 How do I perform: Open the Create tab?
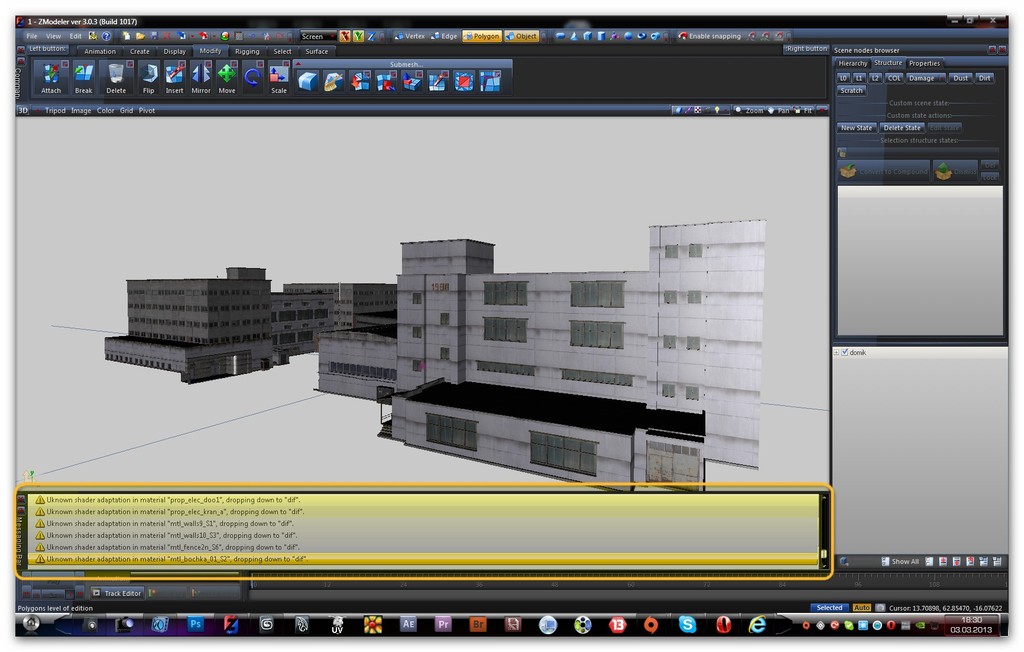coord(139,51)
